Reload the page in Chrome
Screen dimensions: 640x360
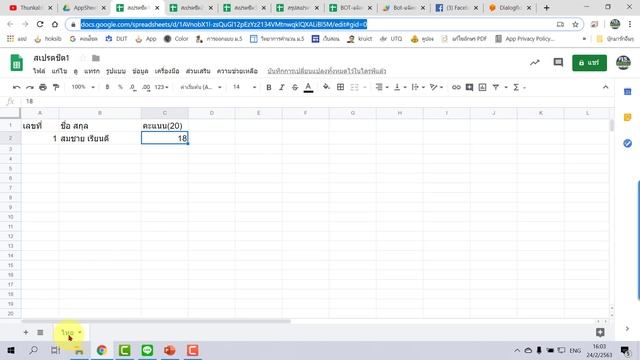pos(40,24)
